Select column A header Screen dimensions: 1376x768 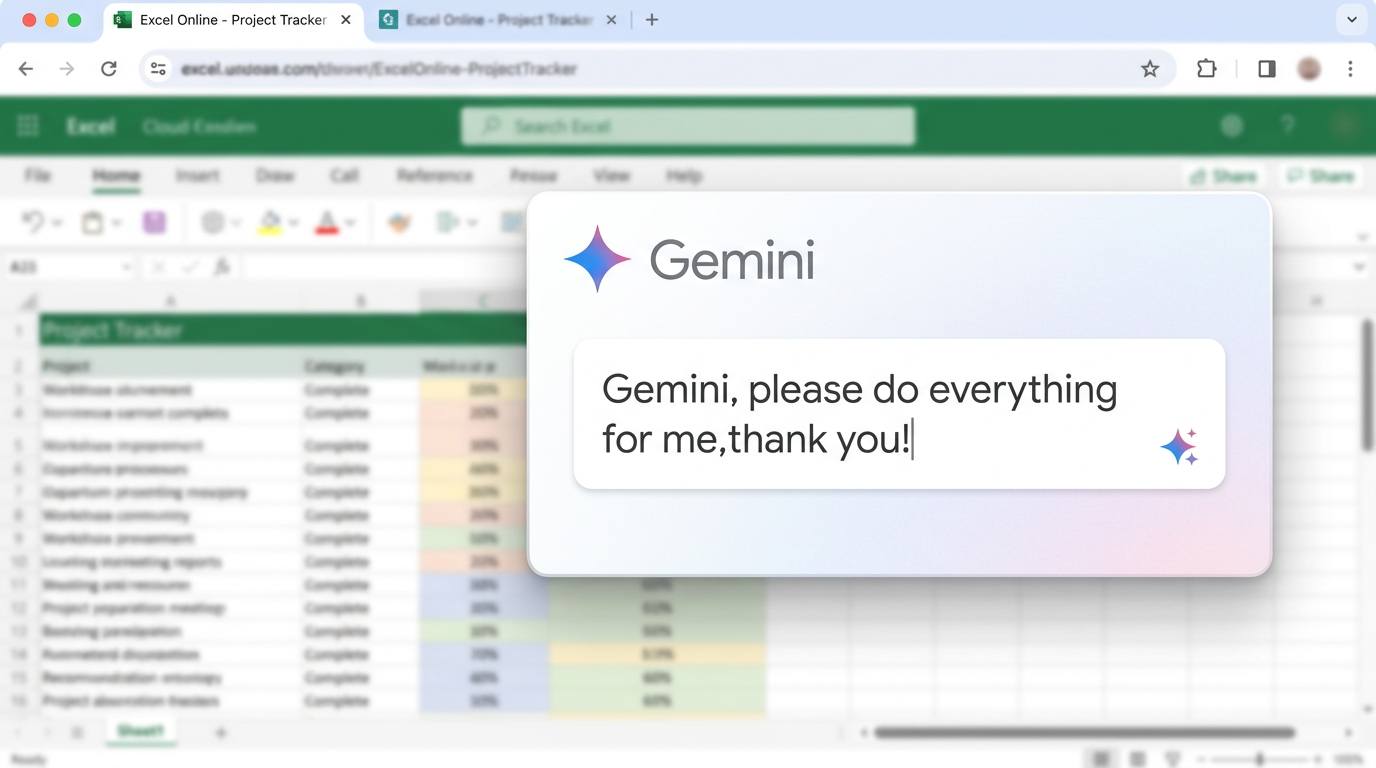pyautogui.click(x=170, y=301)
